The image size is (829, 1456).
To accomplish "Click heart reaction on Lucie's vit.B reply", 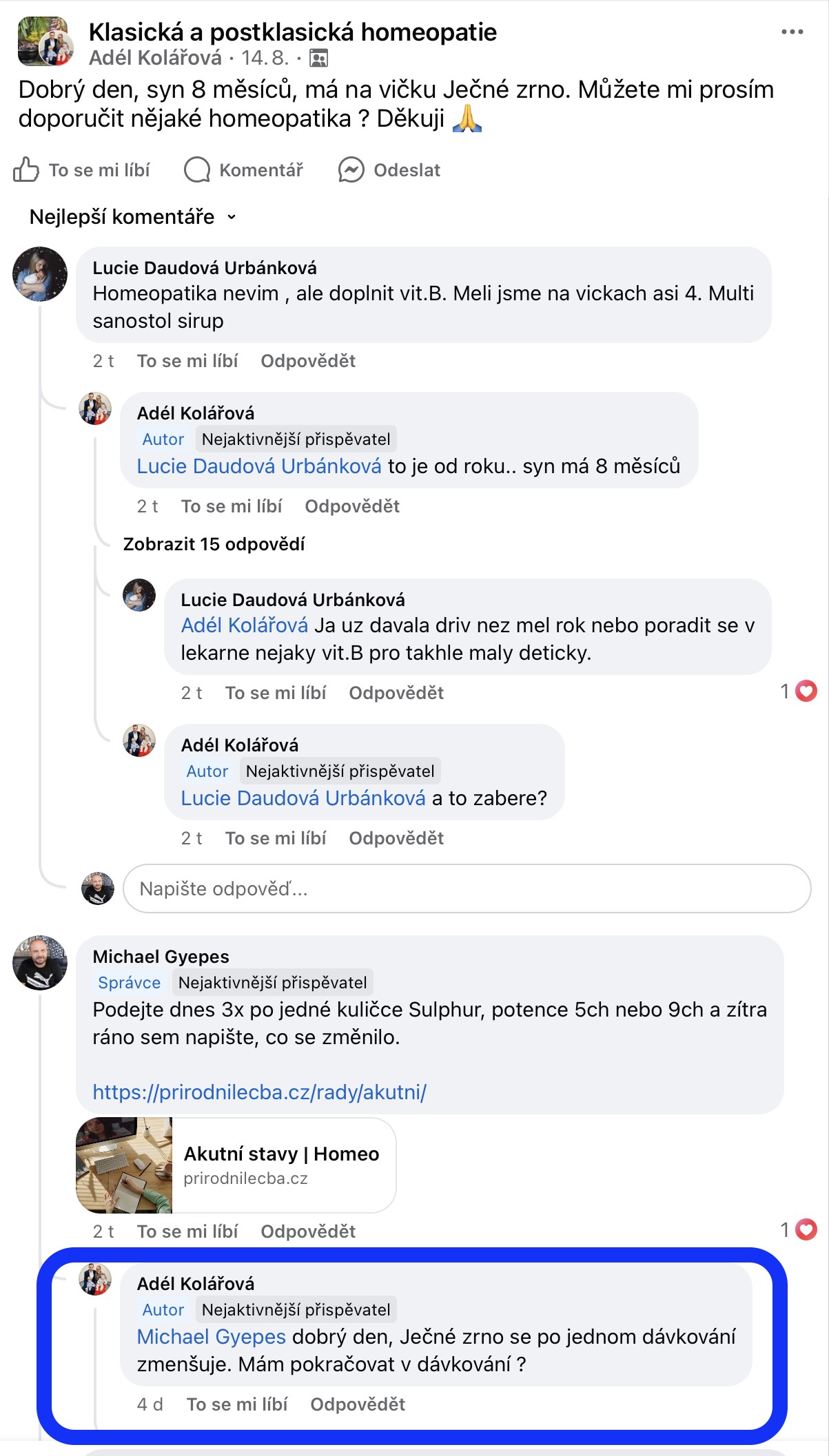I will [806, 691].
